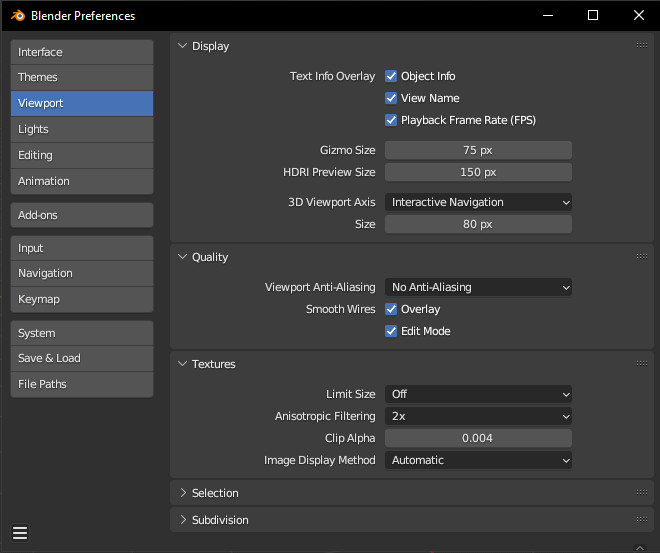Open the System preferences section
The height and width of the screenshot is (553, 660).
[82, 333]
